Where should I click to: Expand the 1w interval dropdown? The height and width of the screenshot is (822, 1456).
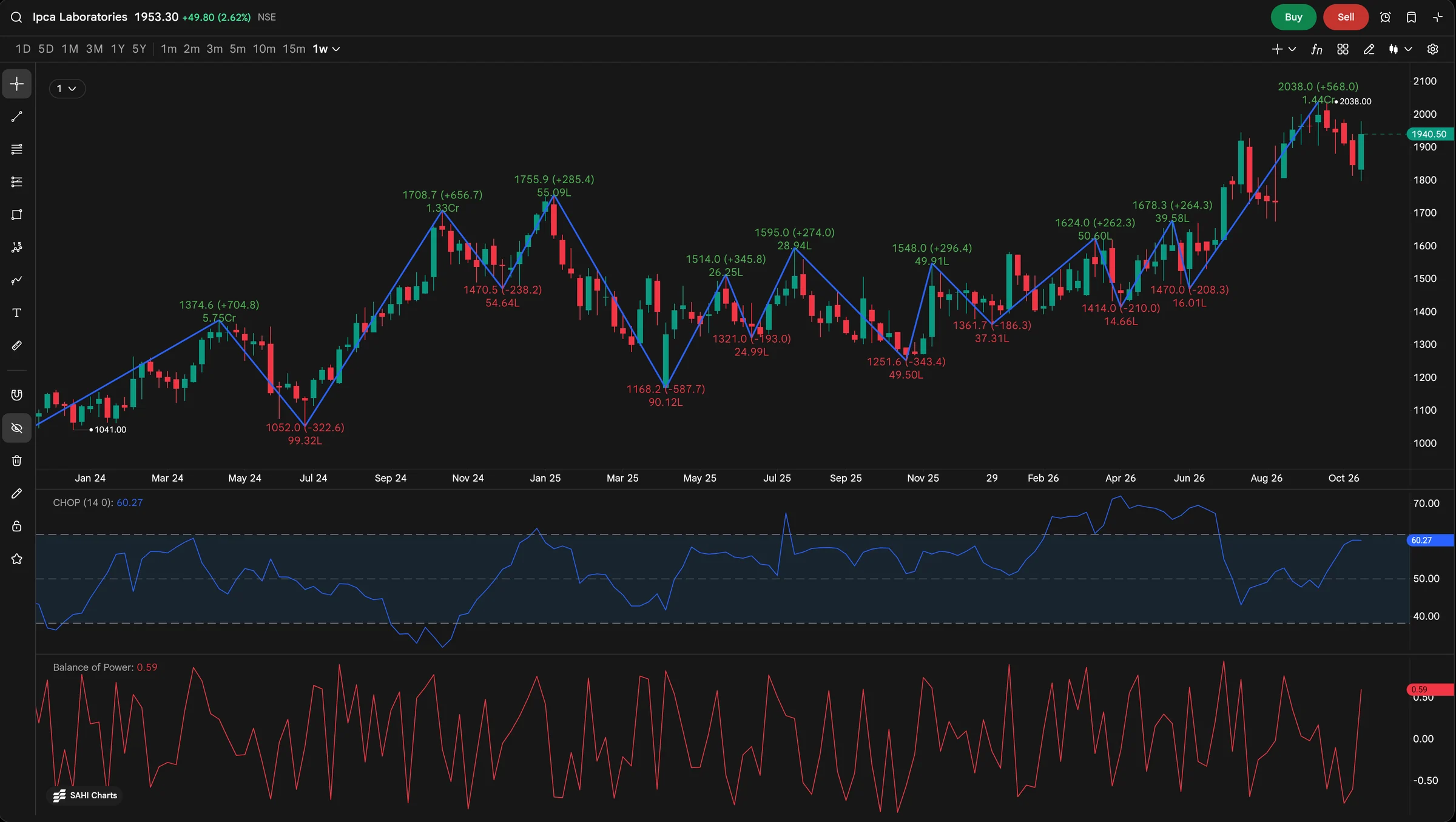[x=326, y=49]
